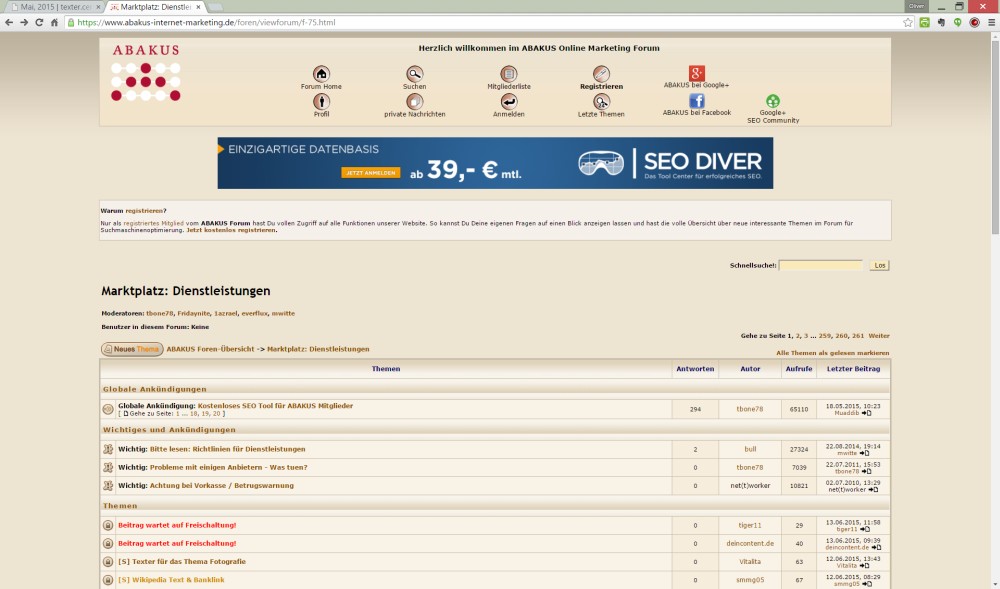Image resolution: width=1000 pixels, height=589 pixels.
Task: Click the ABAKUS Google+ icon
Action: click(697, 73)
